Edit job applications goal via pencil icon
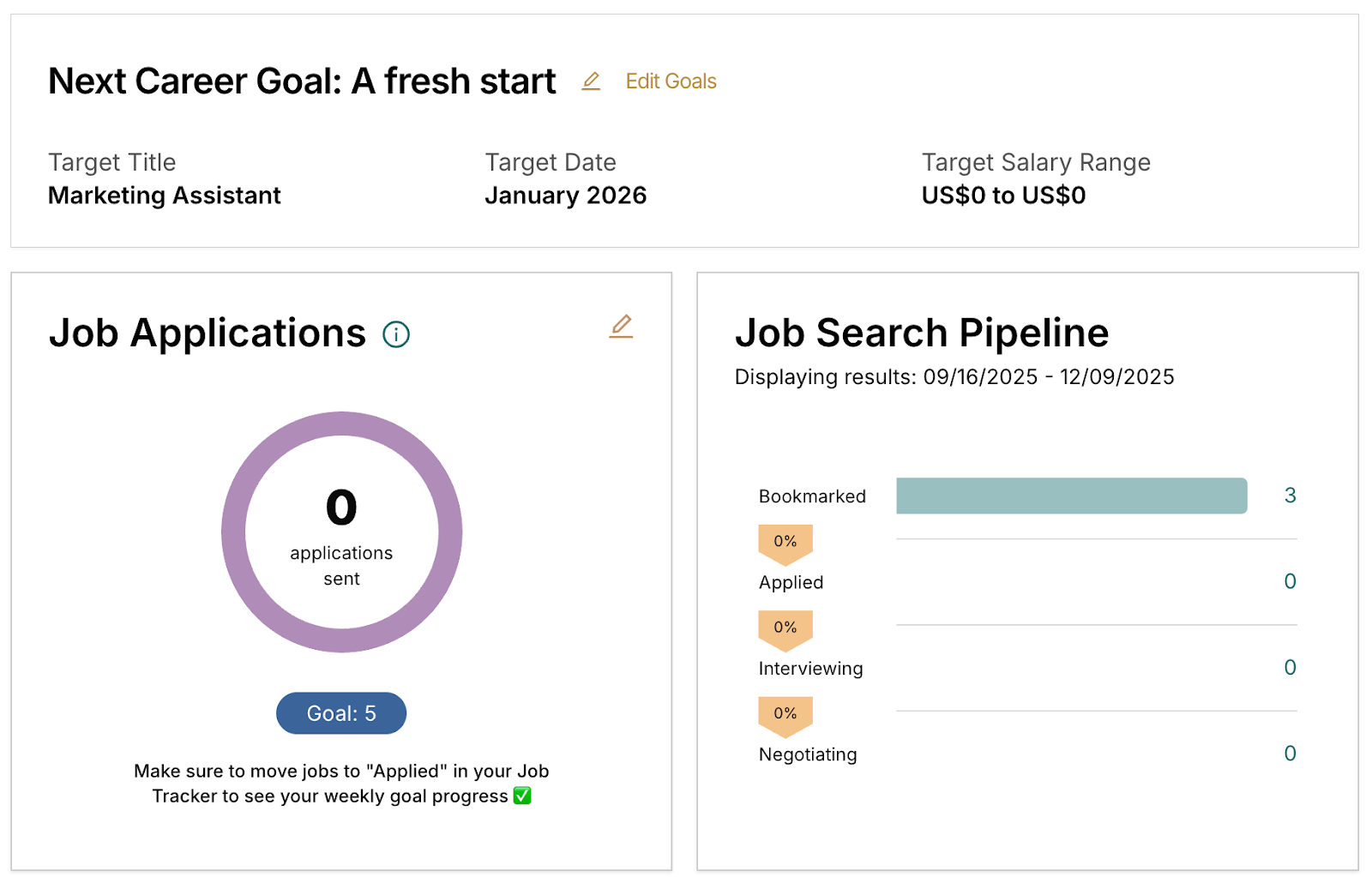1372x877 pixels. pyautogui.click(x=621, y=327)
